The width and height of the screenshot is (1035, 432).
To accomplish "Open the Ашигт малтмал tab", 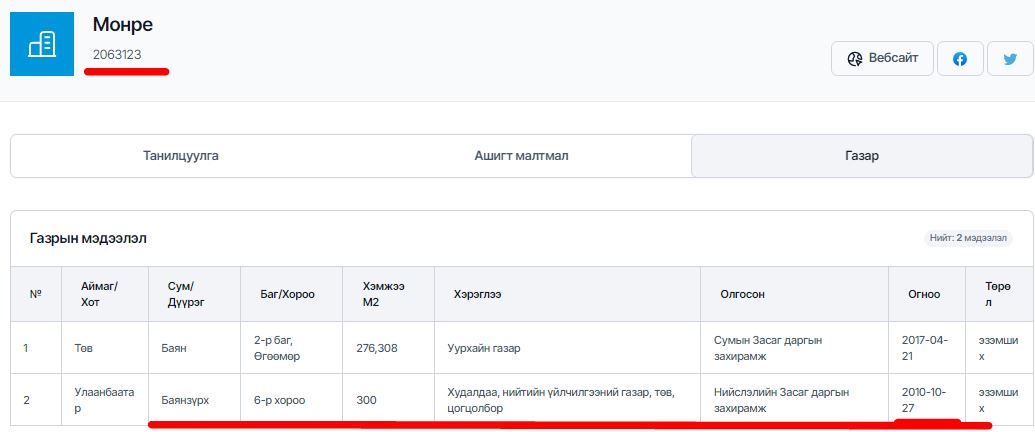I will (x=520, y=156).
